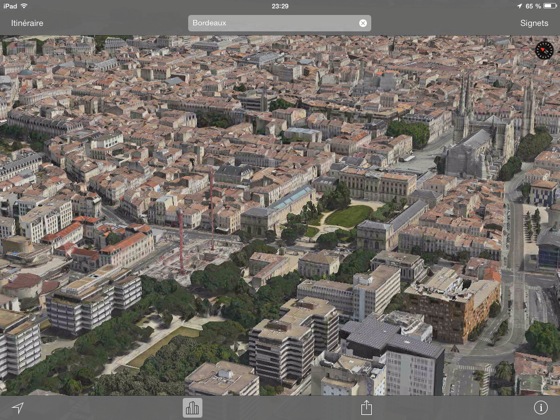Select the Bordeaux search field
The width and height of the screenshot is (560, 420).
[279, 23]
